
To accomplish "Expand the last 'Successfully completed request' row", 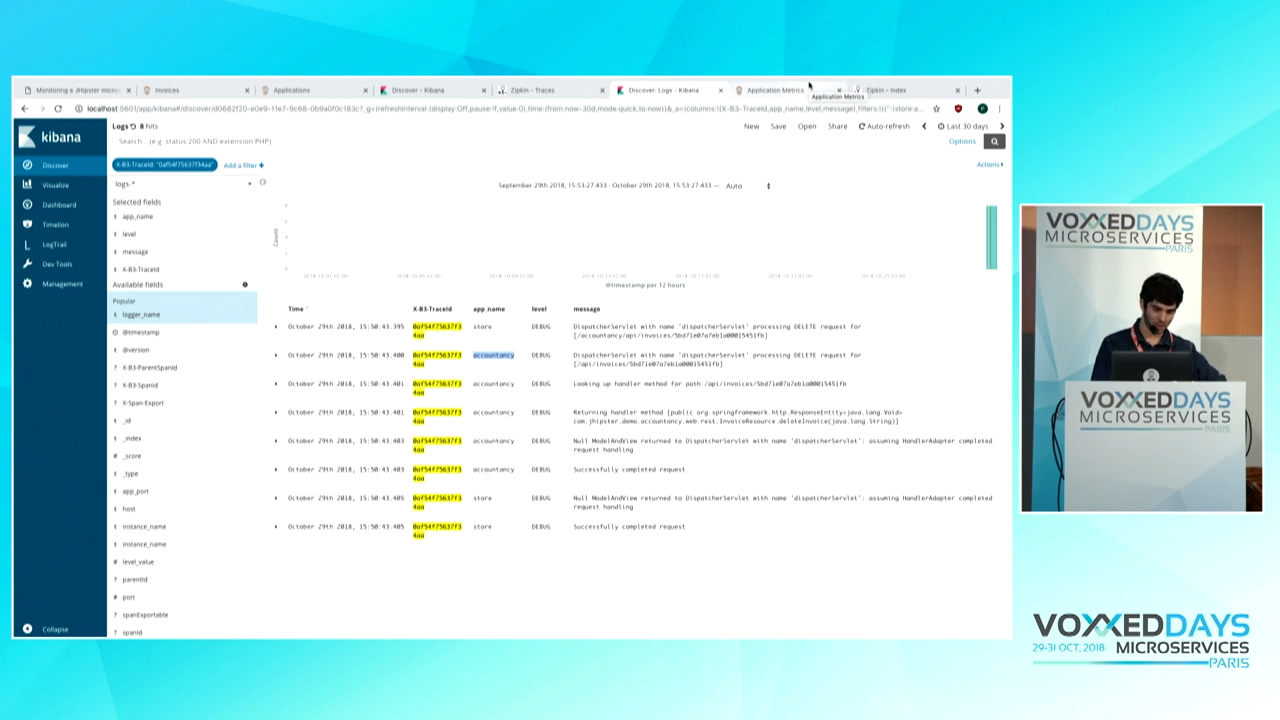I will [x=277, y=526].
